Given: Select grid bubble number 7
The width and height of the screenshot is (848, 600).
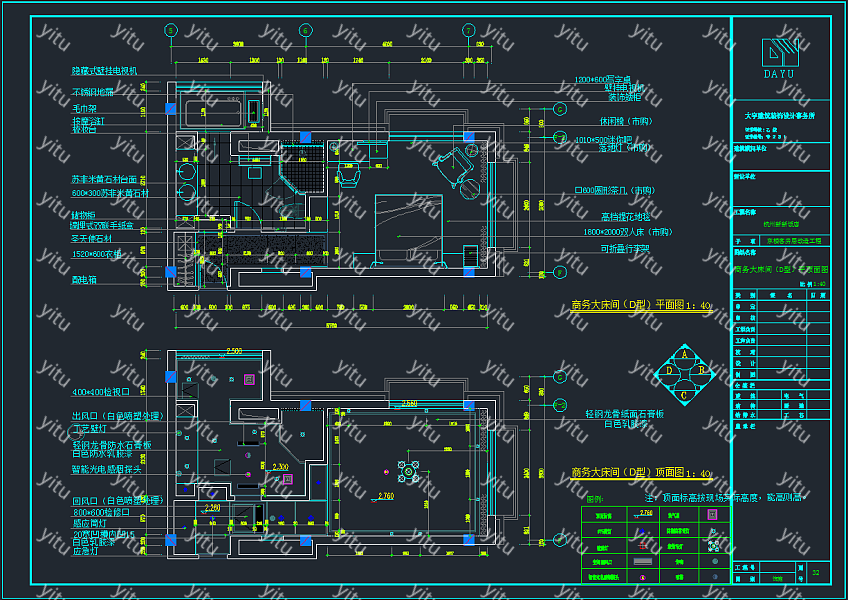Looking at the screenshot, I should pos(468,30).
